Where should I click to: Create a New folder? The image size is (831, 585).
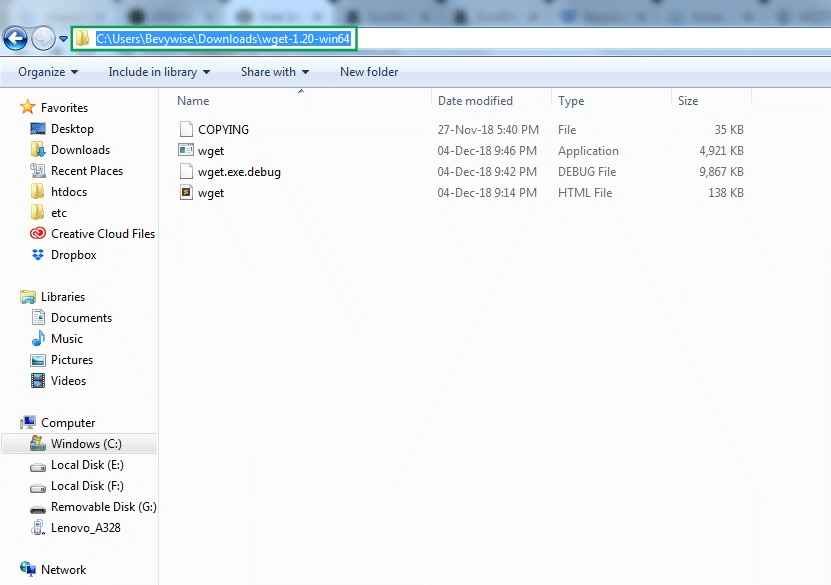coord(369,72)
